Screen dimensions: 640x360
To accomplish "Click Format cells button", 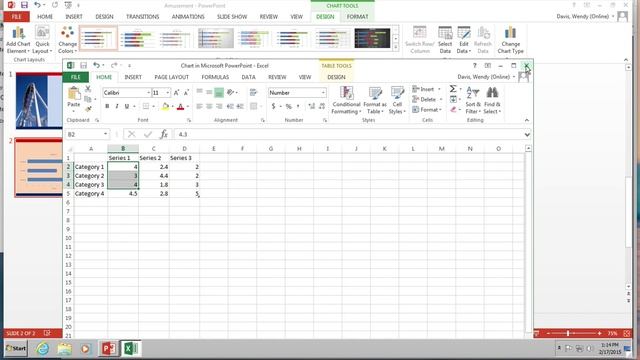I will click(427, 109).
